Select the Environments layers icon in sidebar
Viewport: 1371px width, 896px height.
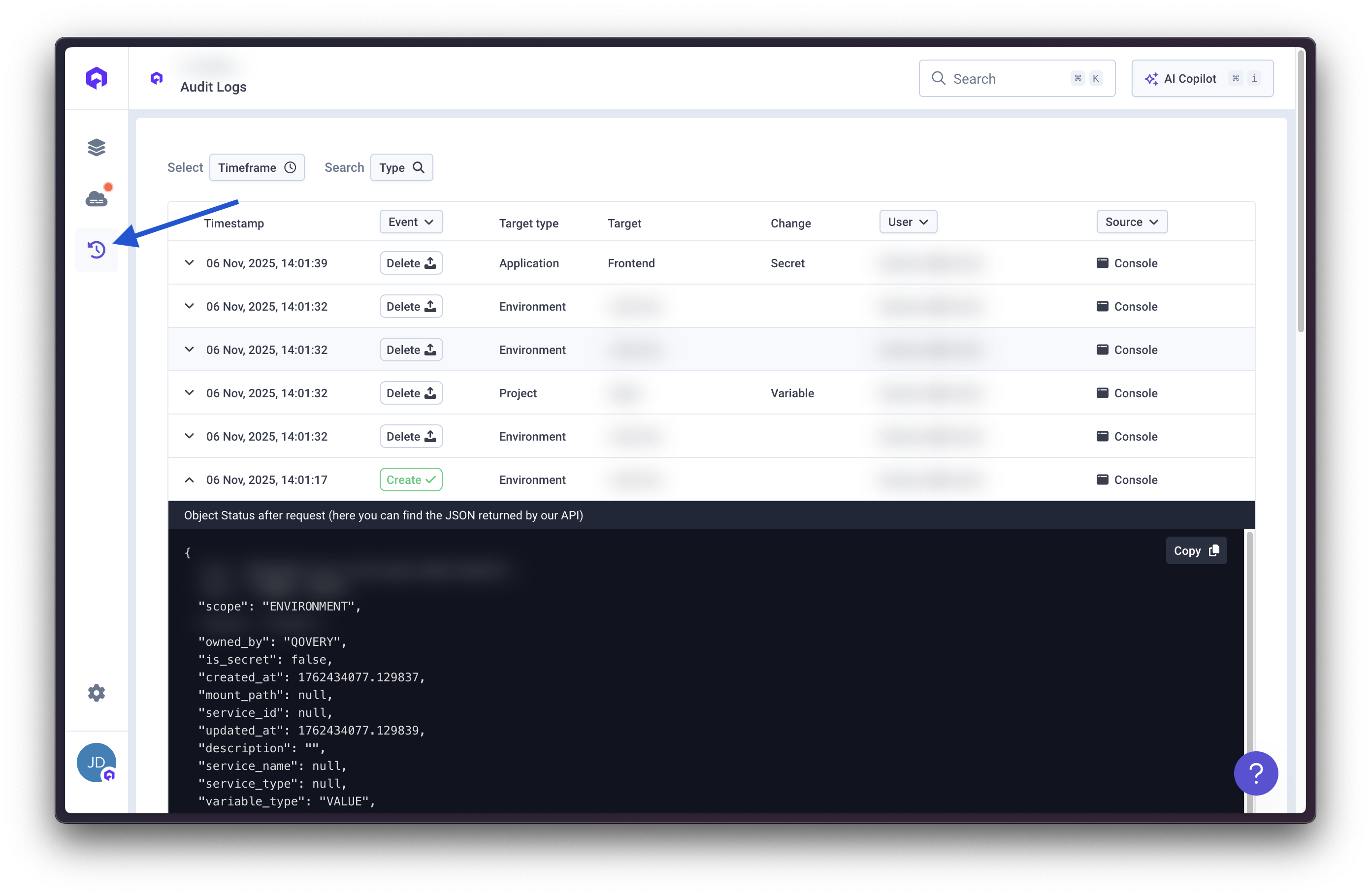(x=96, y=147)
